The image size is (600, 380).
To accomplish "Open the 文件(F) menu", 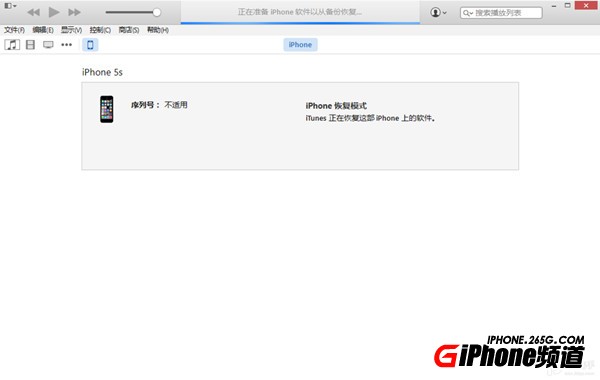I will [x=14, y=30].
